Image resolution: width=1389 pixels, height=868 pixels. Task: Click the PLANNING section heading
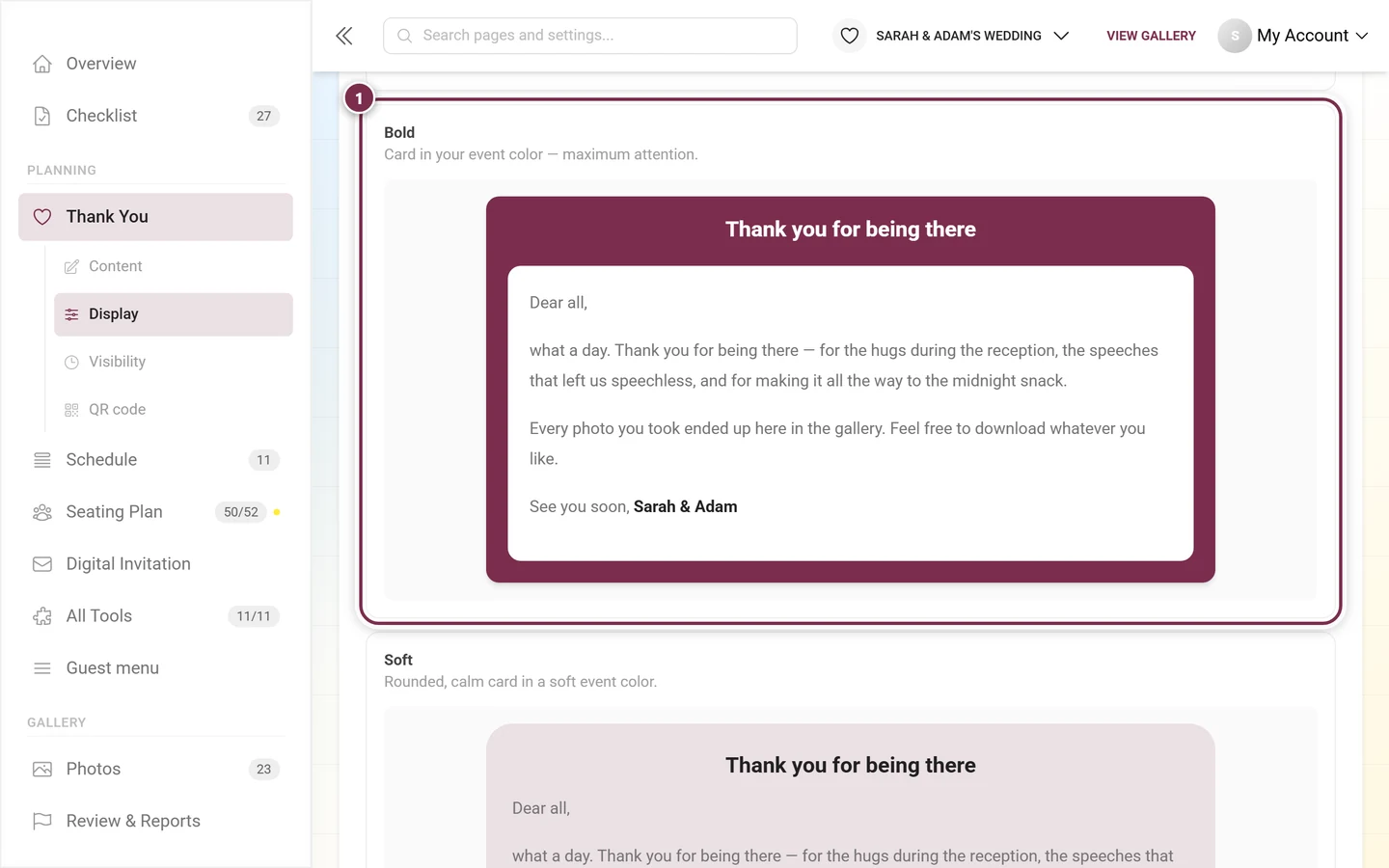[x=62, y=171]
